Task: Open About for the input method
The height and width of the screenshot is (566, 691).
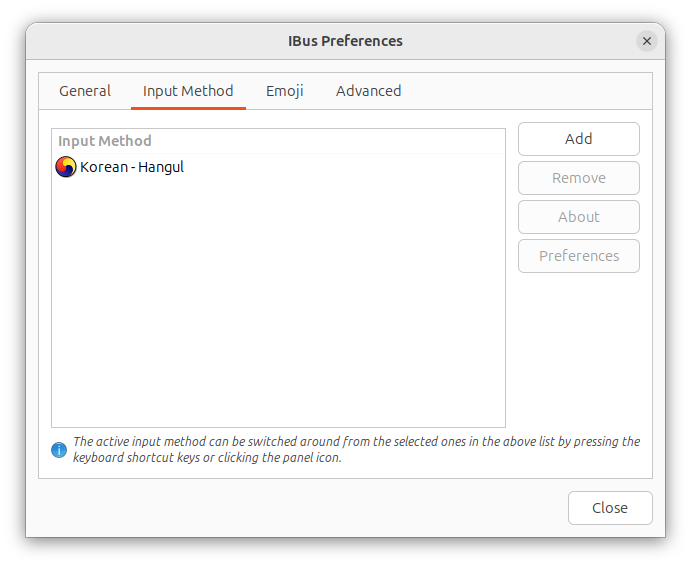Action: [578, 217]
